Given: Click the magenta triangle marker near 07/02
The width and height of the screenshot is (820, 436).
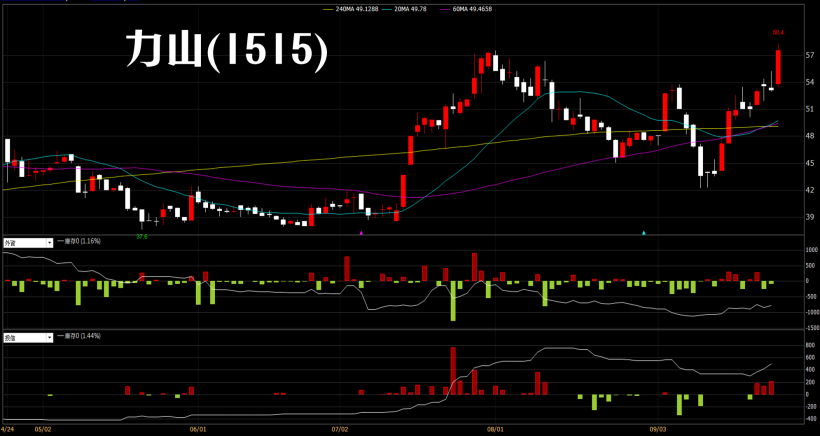Looking at the screenshot, I should coord(361,232).
